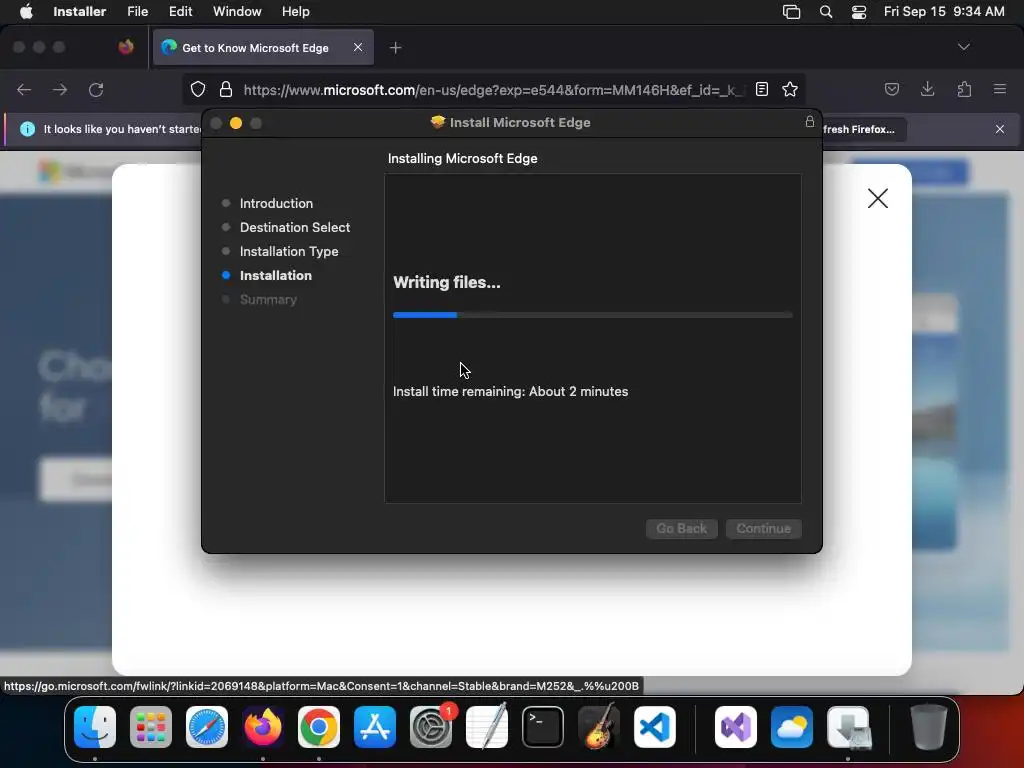1024x768 pixels.
Task: Dismiss the Firefox notification bar
Action: coord(1000,129)
